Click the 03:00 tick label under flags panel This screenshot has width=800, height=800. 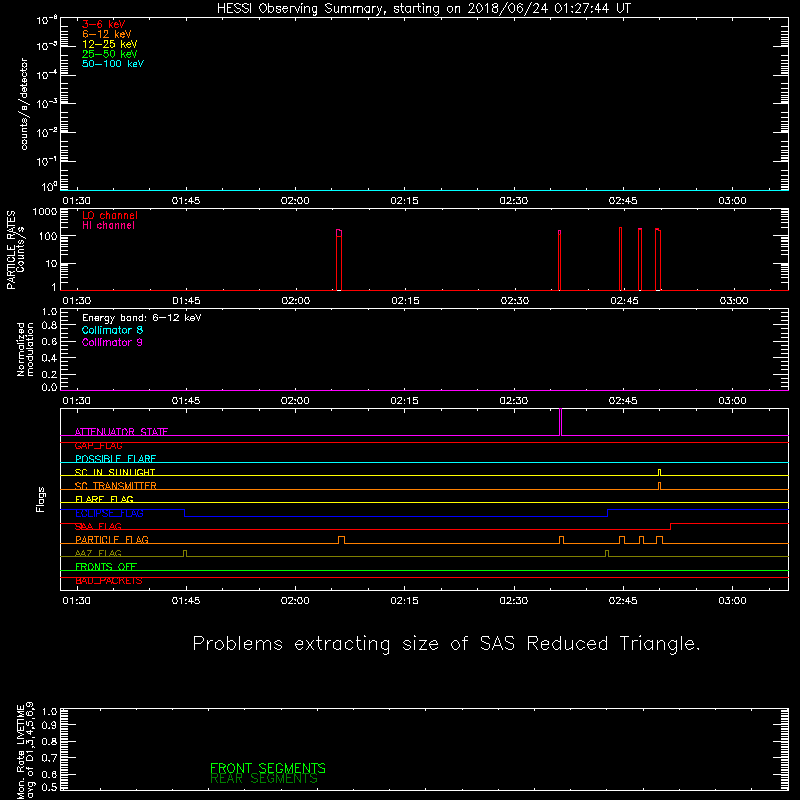coord(732,601)
